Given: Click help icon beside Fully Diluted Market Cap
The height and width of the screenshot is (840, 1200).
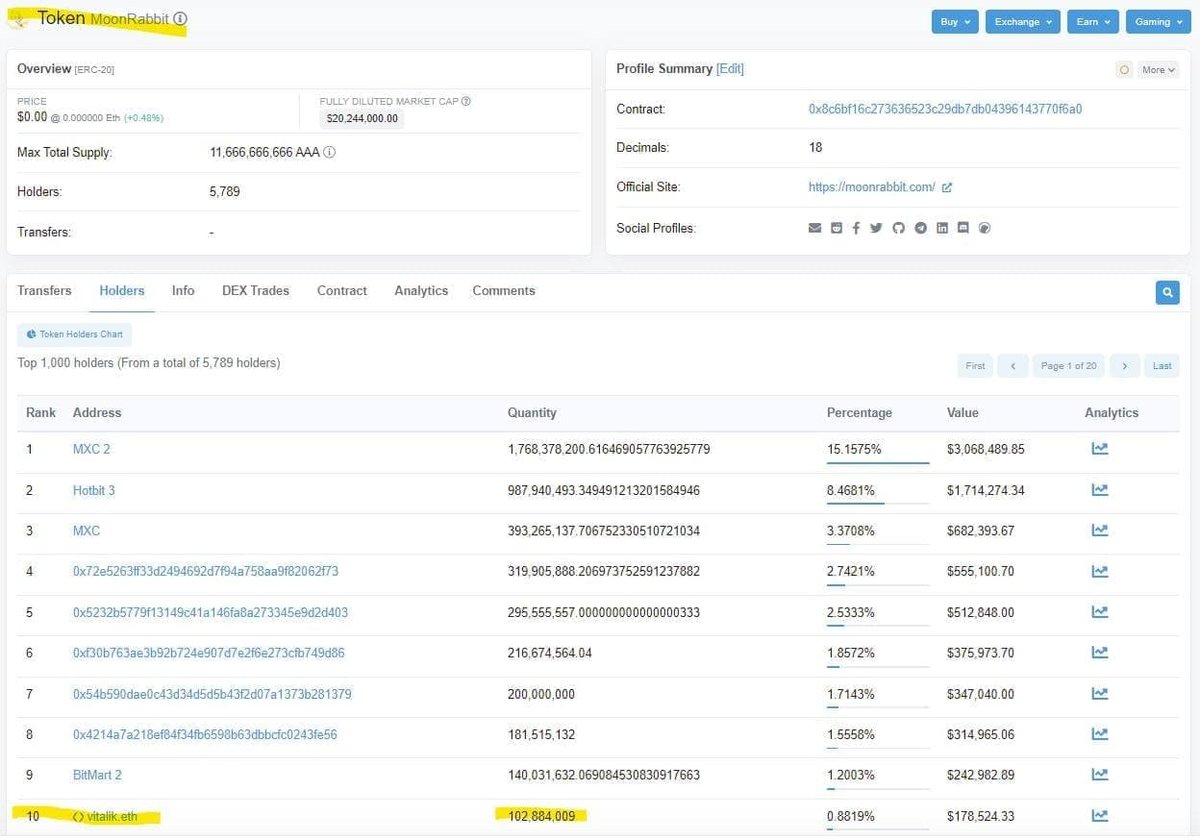Looking at the screenshot, I should 466,101.
